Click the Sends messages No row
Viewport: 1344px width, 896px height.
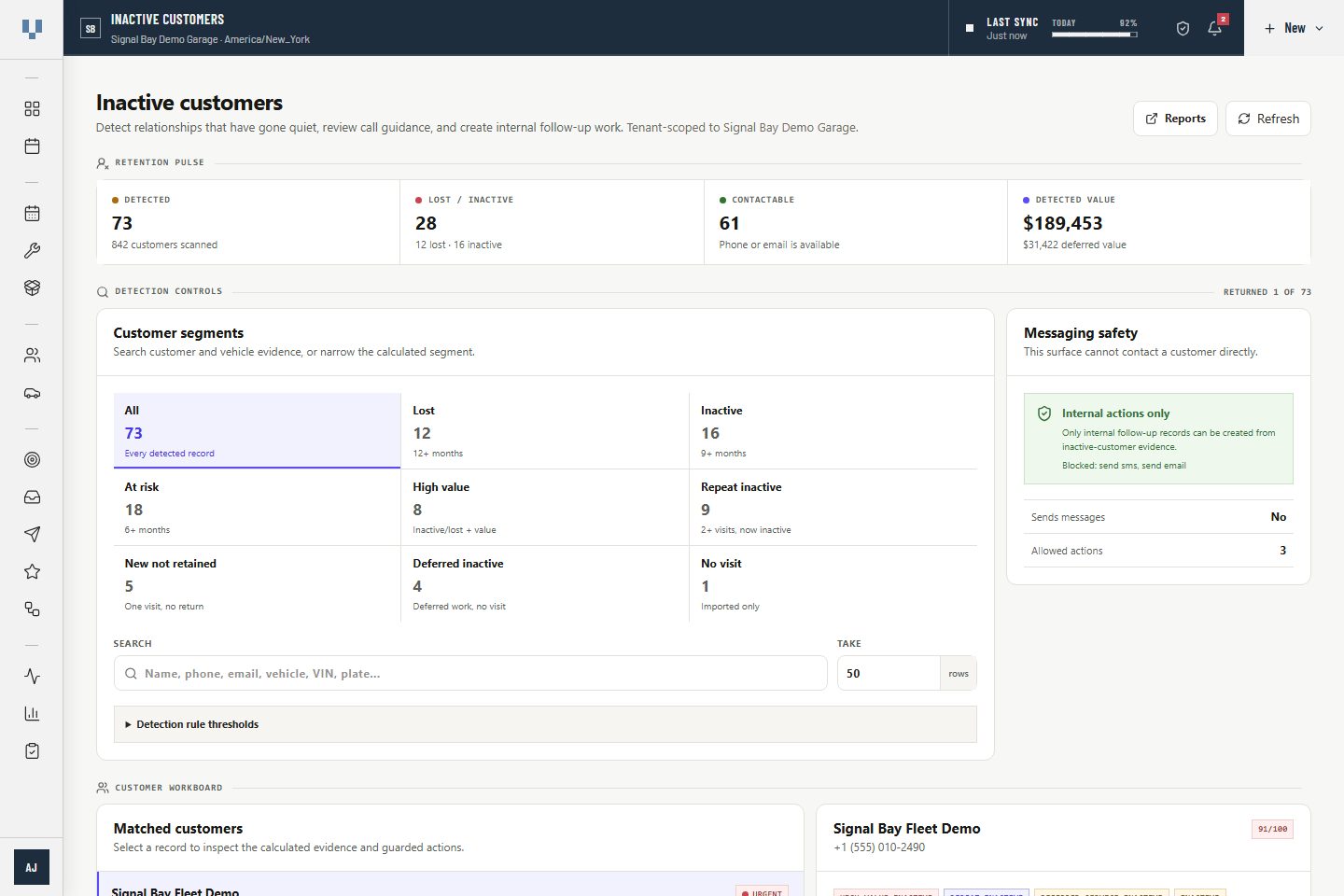tap(1158, 517)
